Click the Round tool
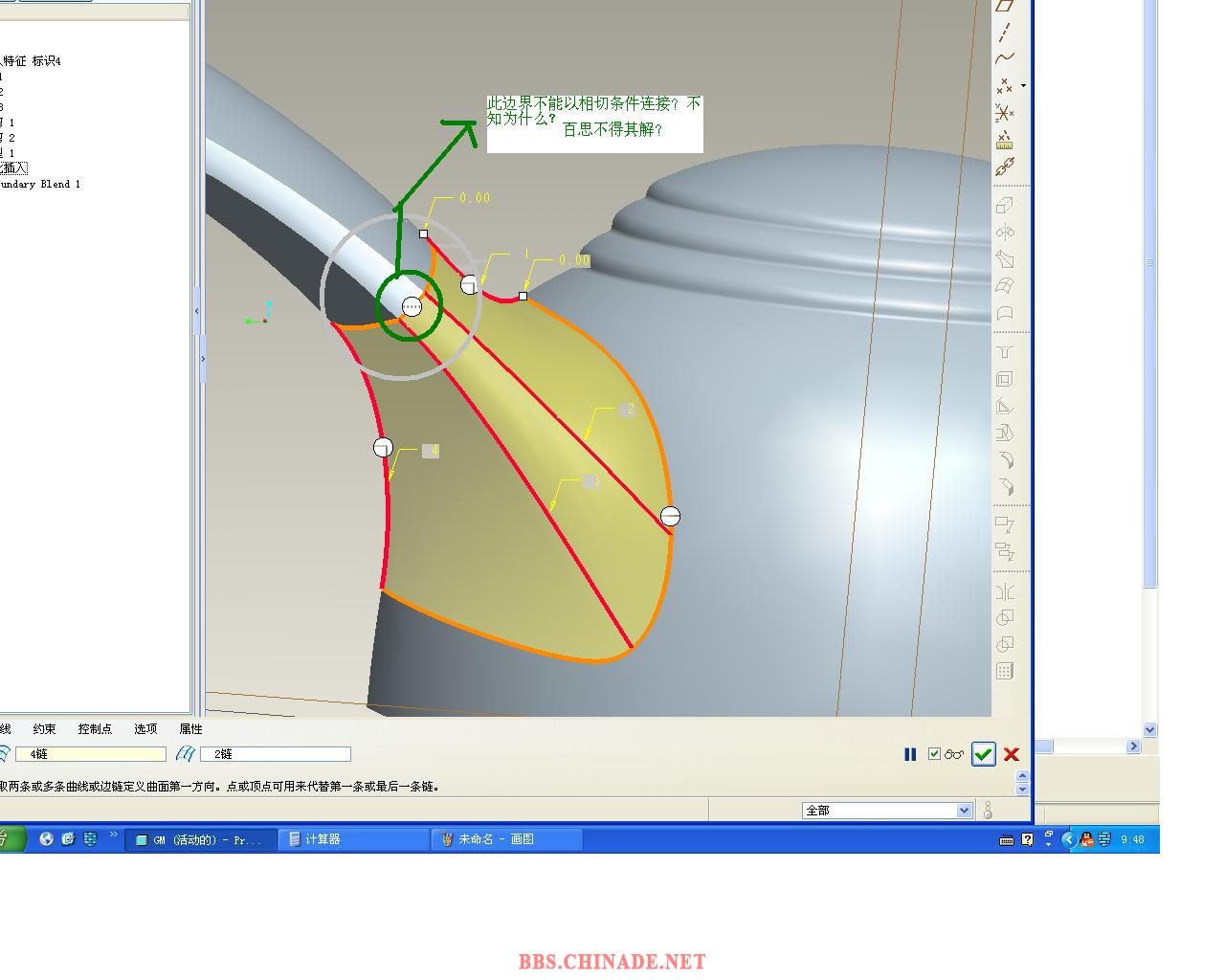 tap(1004, 459)
